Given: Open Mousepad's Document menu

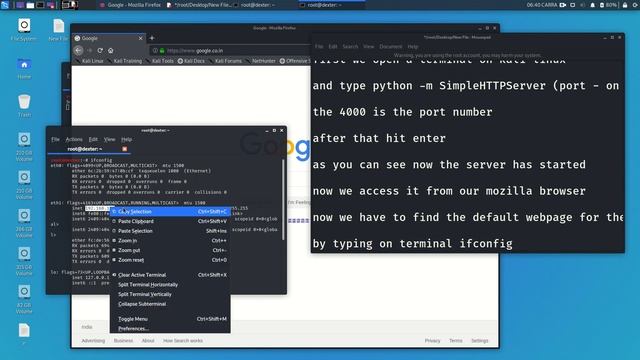Looking at the screenshot, I should (x=391, y=47).
